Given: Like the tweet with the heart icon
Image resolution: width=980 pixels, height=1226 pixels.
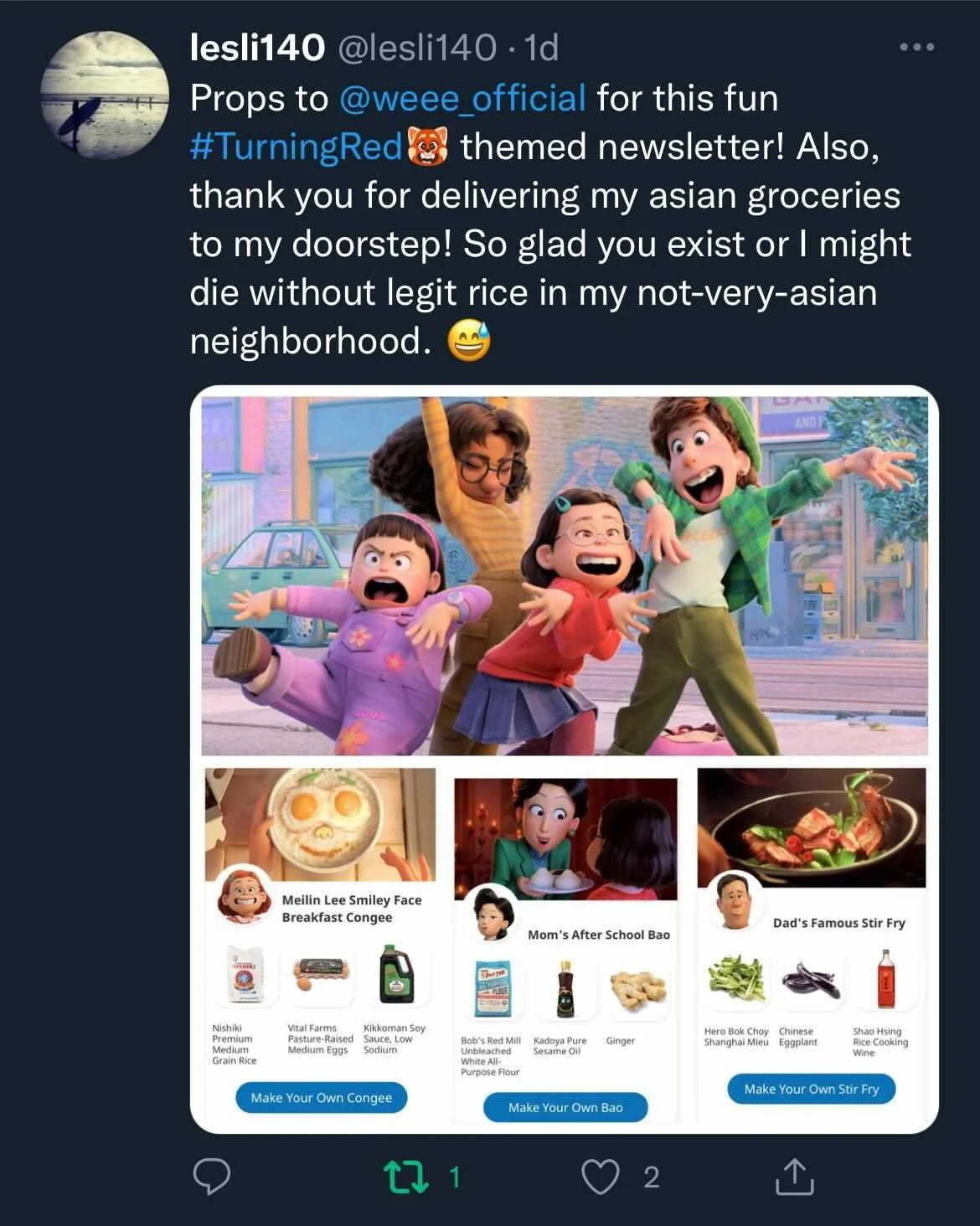Looking at the screenshot, I should [601, 1177].
